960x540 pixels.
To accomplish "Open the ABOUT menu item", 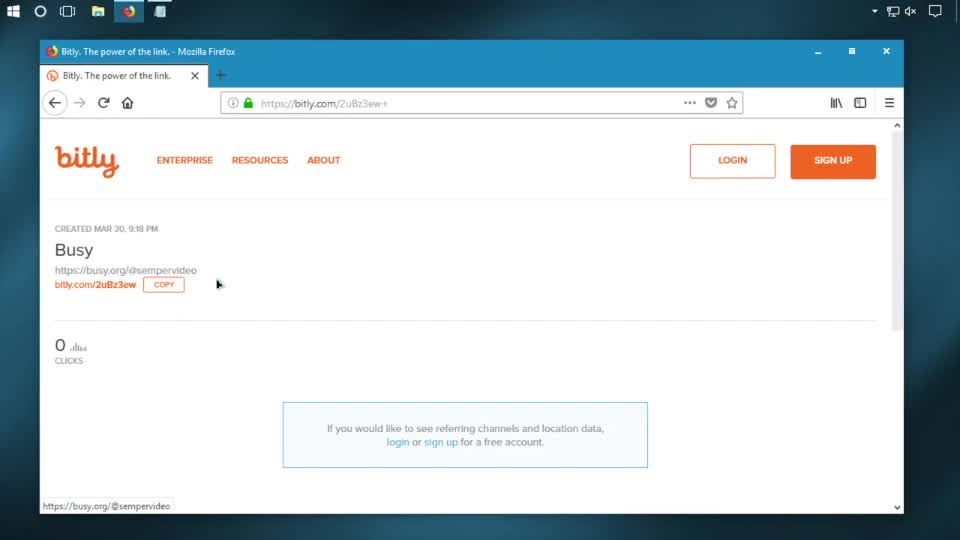I will [323, 160].
